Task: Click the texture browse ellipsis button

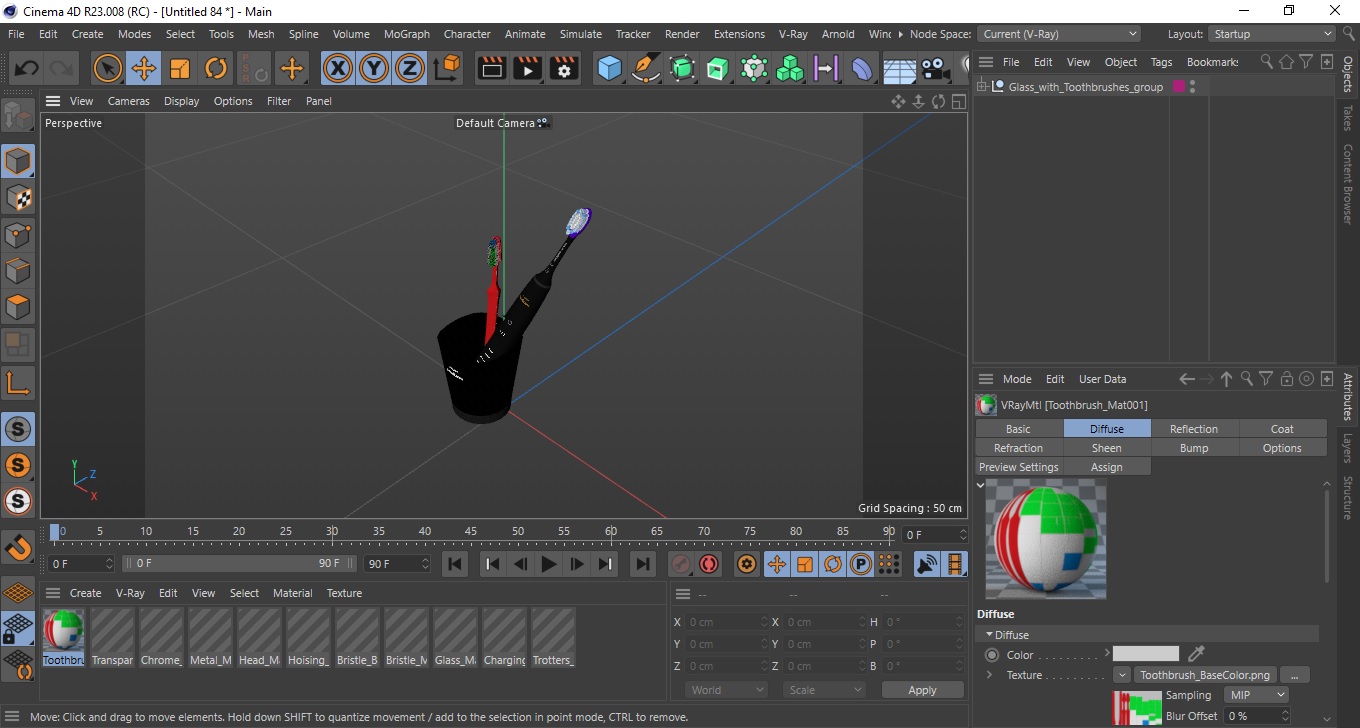Action: click(1294, 675)
